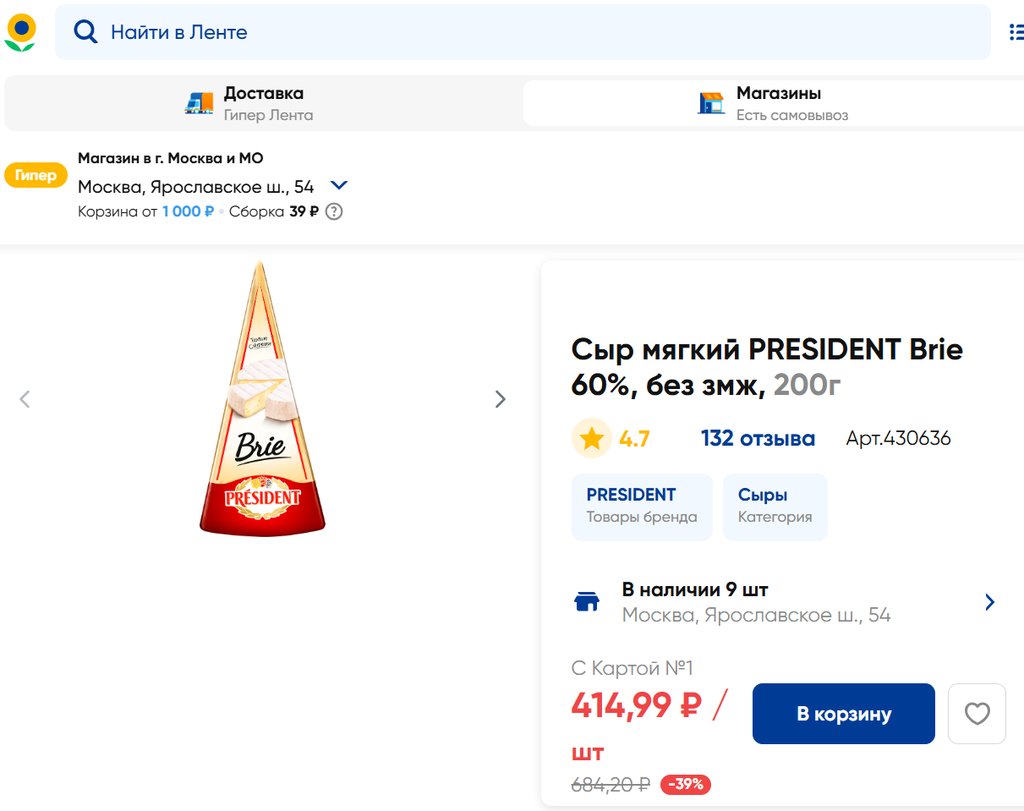This screenshot has width=1024, height=811.
Task: Open the catalog menu icon
Action: [x=1015, y=32]
